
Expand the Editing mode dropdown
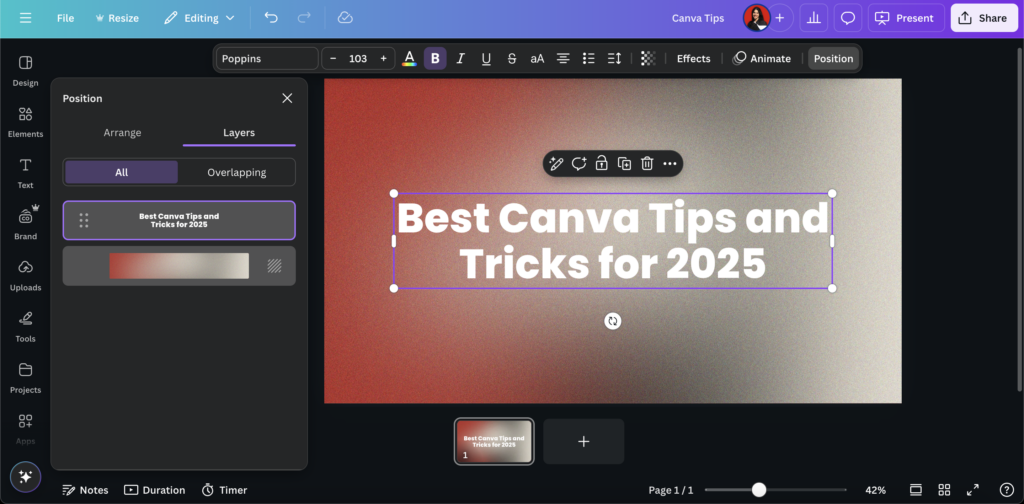pos(199,18)
